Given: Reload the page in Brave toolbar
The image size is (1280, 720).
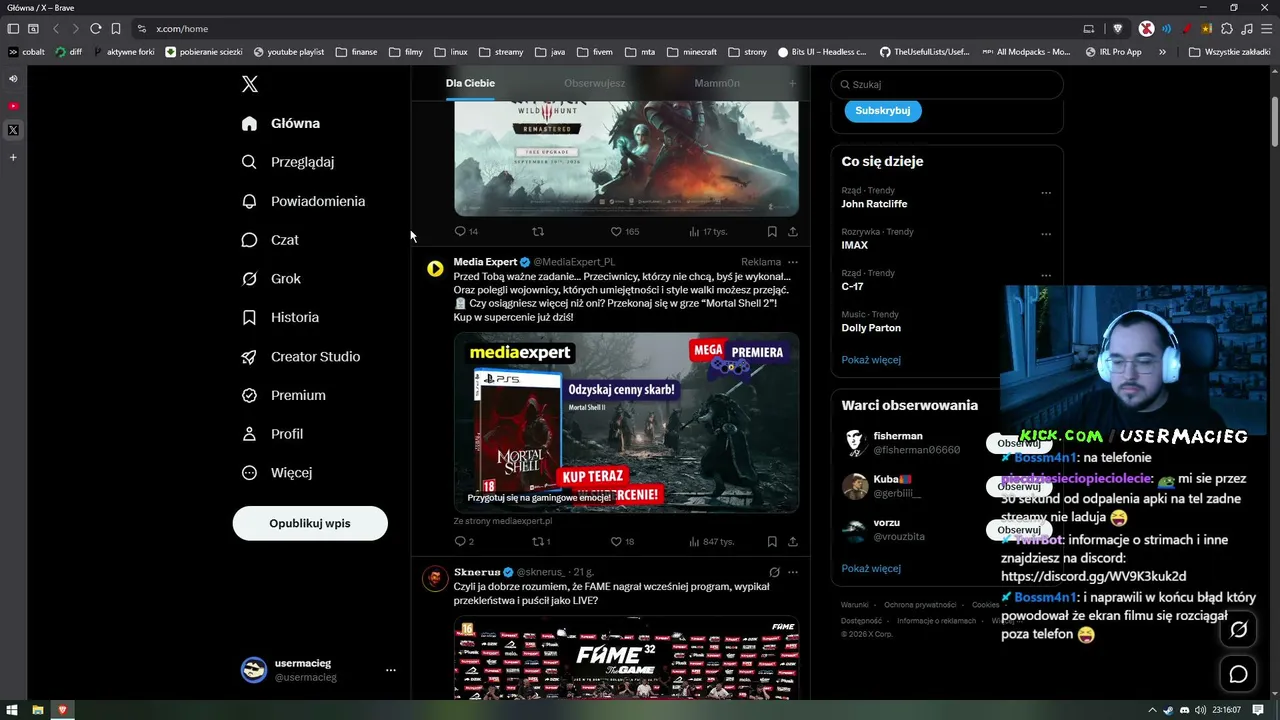Looking at the screenshot, I should coord(96,29).
